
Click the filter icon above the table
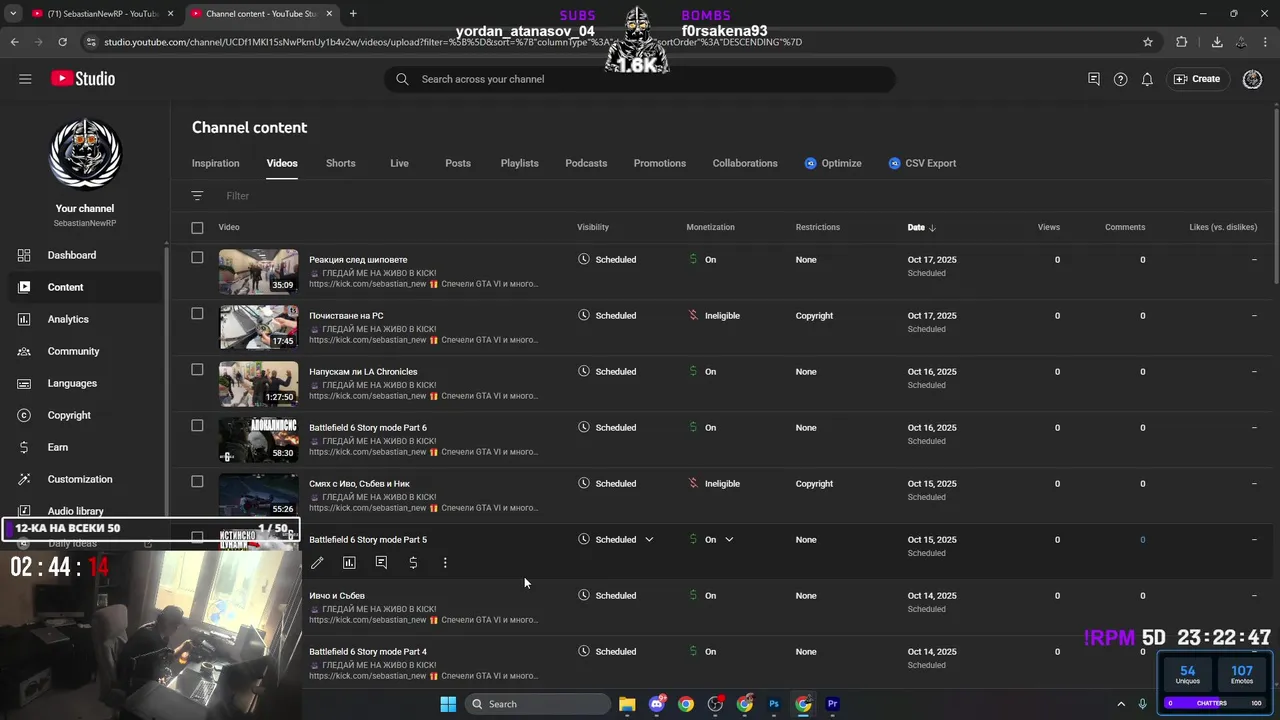[x=197, y=196]
